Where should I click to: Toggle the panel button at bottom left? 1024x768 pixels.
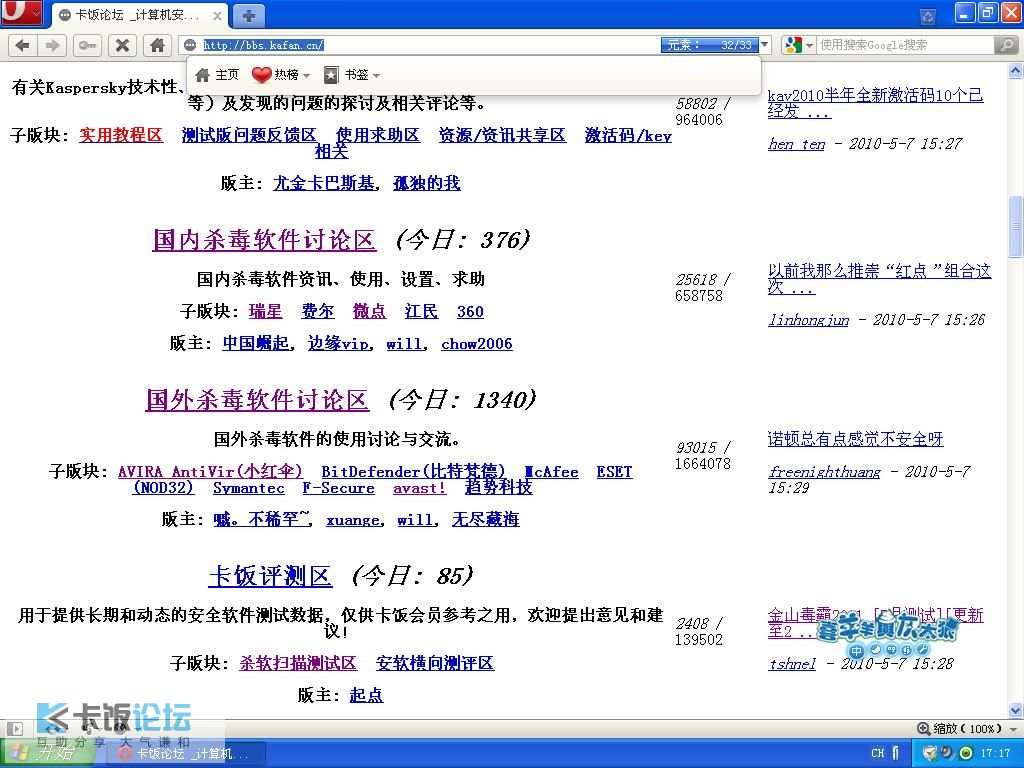pyautogui.click(x=15, y=729)
